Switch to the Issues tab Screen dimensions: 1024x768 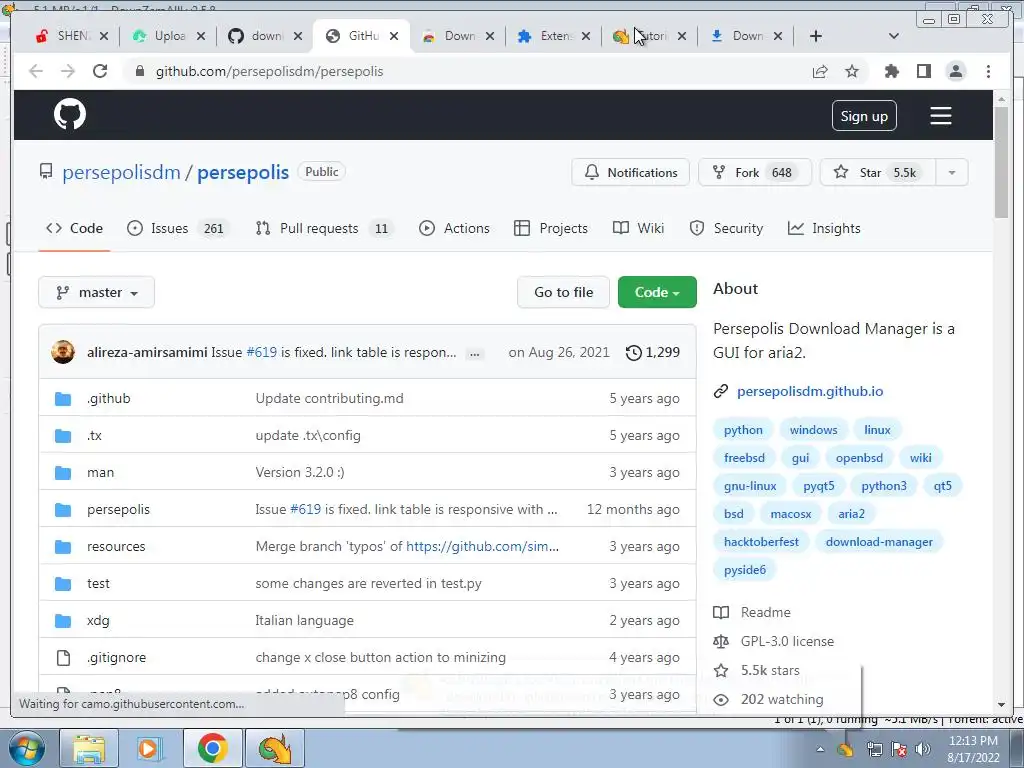click(178, 229)
